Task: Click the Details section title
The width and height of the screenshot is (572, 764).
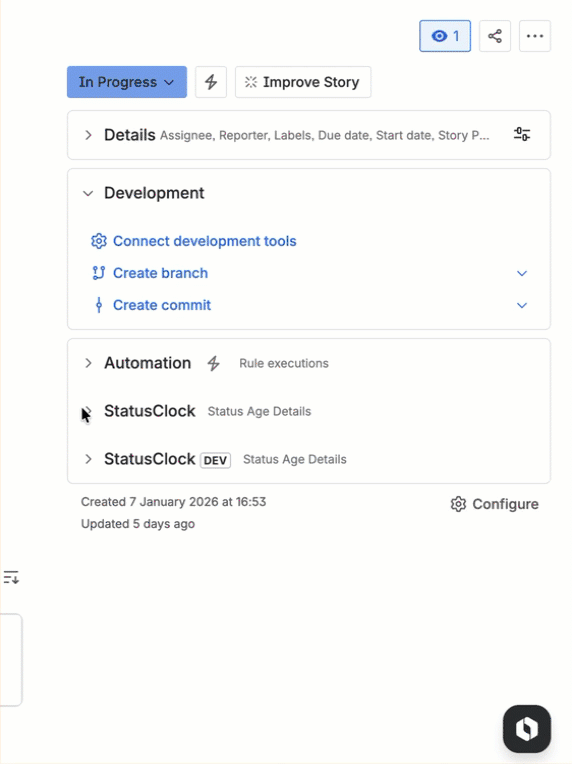Action: tap(130, 135)
